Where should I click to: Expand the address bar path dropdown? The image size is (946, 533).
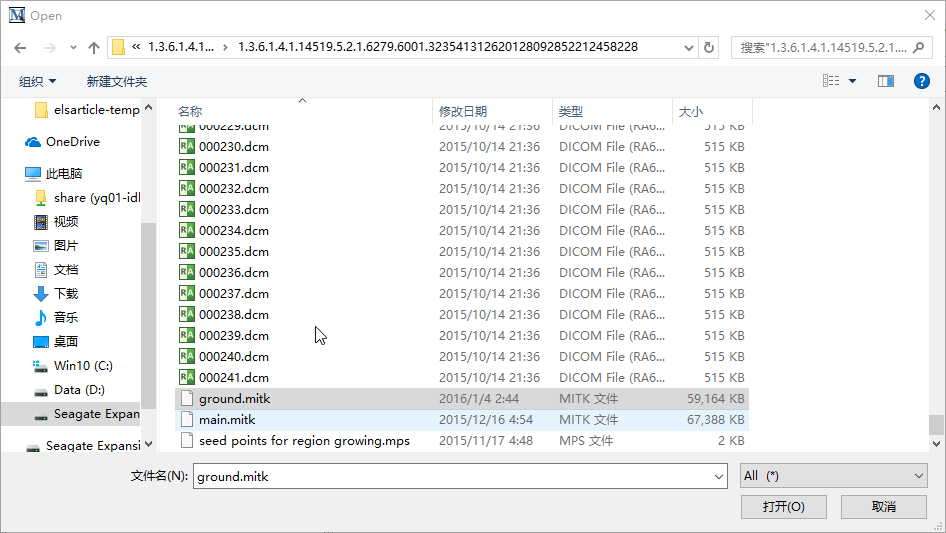point(688,47)
